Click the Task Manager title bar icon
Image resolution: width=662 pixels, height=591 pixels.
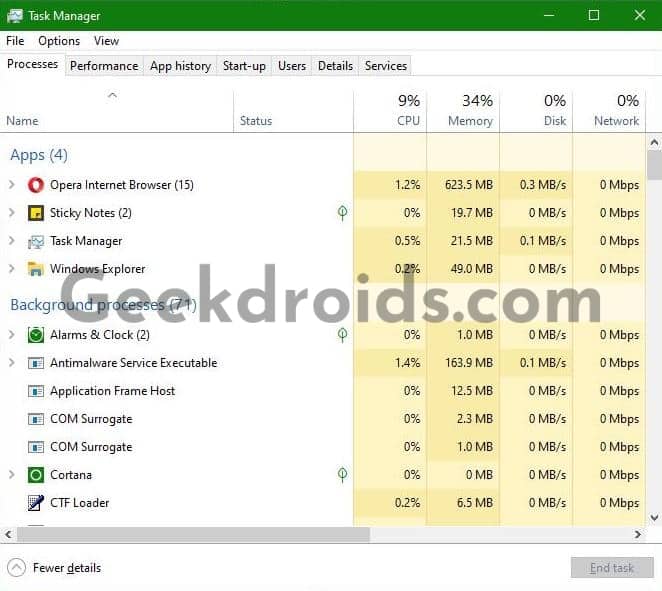coord(15,16)
